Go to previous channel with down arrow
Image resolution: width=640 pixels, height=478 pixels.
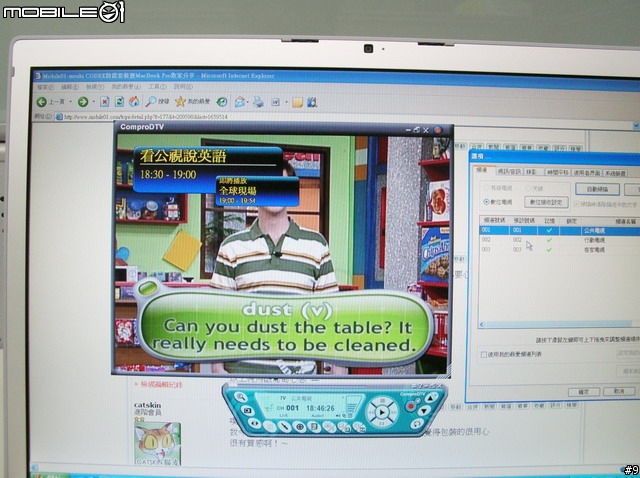click(x=424, y=411)
